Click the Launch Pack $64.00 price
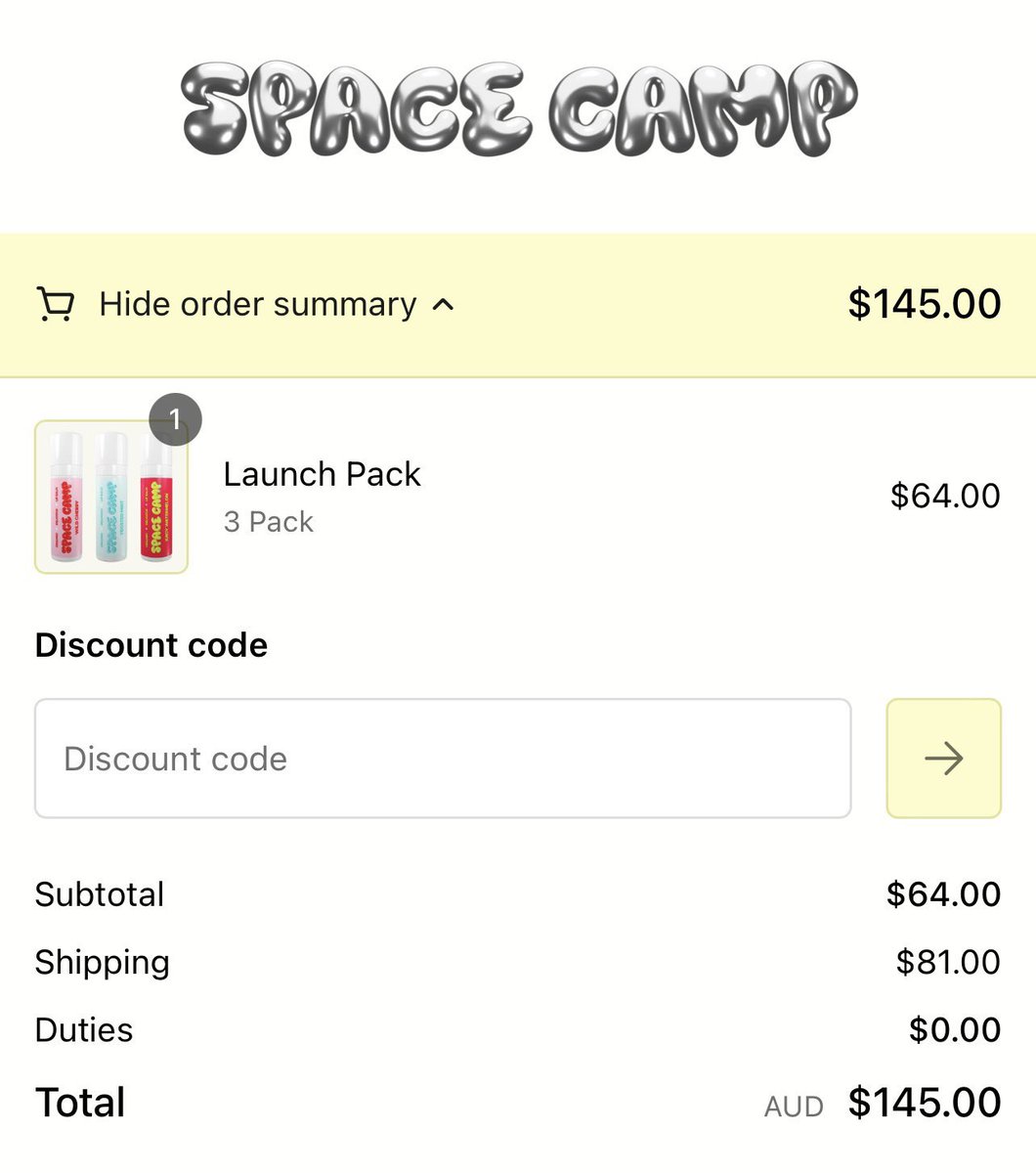The image size is (1036, 1173). tap(944, 496)
